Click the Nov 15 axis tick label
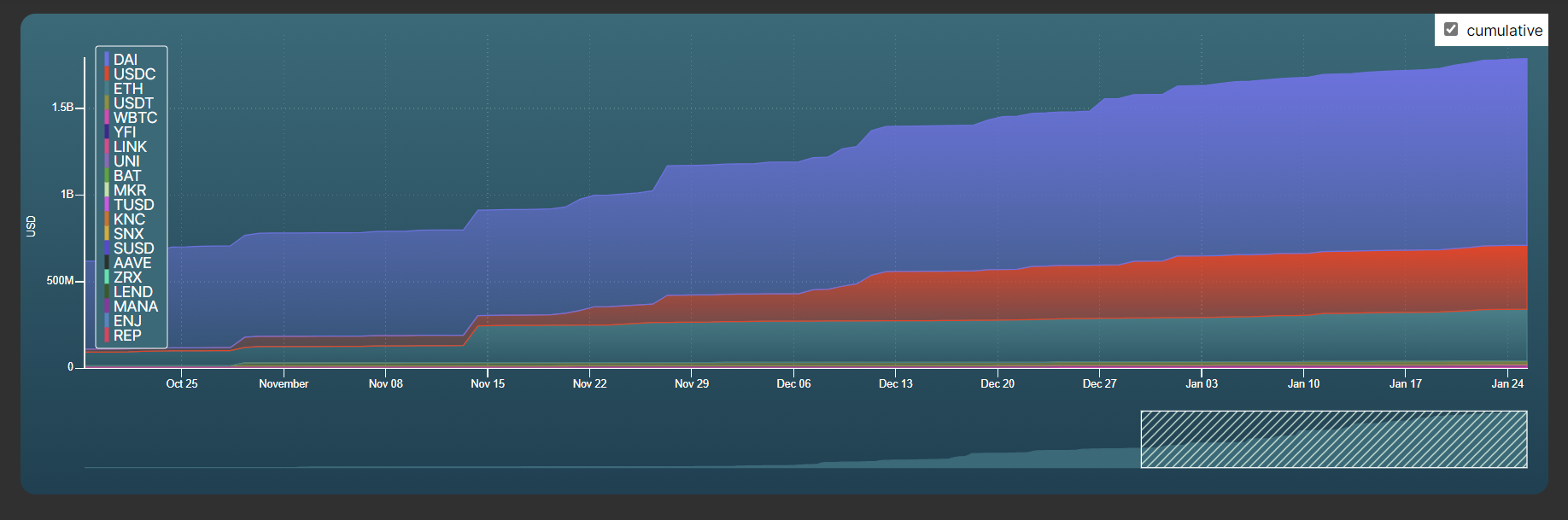1568x520 pixels. [x=488, y=384]
